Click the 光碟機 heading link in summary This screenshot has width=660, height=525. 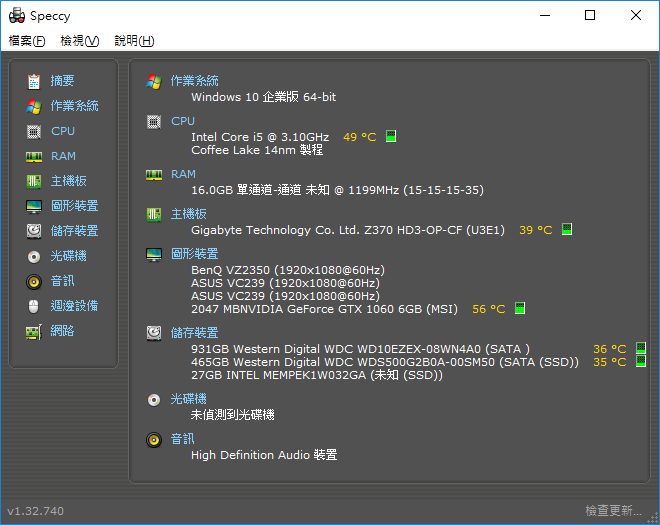click(189, 399)
